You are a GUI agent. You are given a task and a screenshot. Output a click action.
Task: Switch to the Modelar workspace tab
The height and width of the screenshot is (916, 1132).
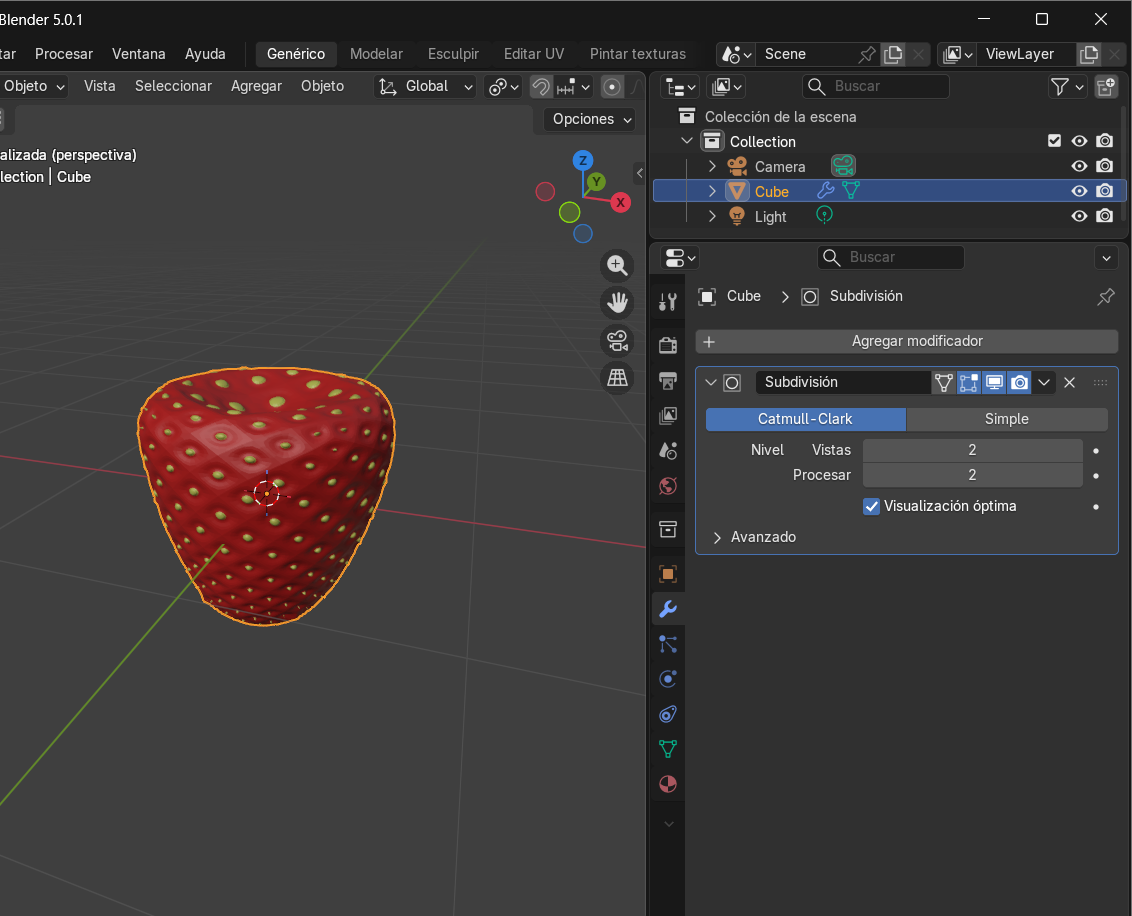click(x=376, y=54)
